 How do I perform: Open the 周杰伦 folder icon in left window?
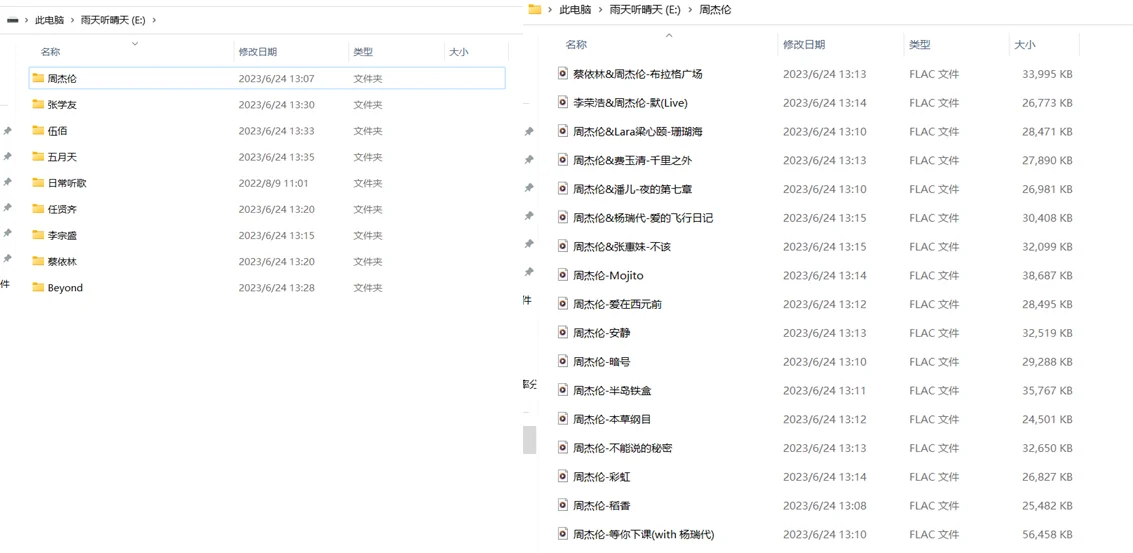point(38,78)
